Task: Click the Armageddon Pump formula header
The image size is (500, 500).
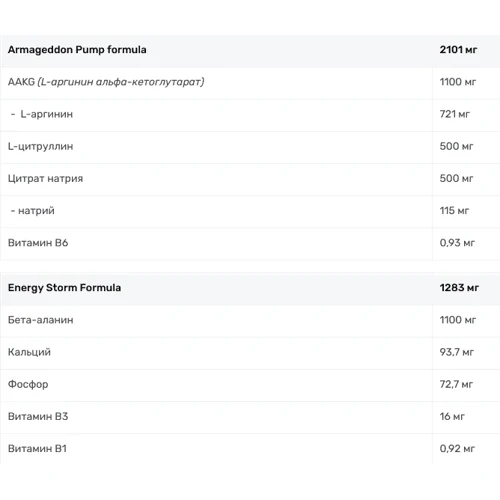Action: click(77, 50)
